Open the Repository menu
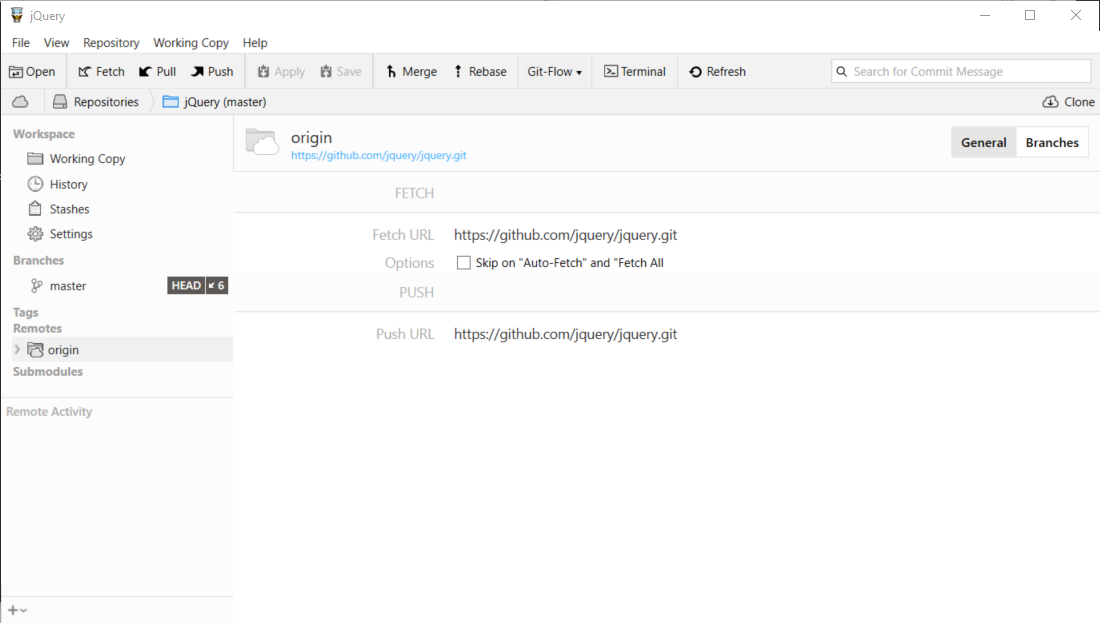This screenshot has width=1100, height=623. pos(111,43)
